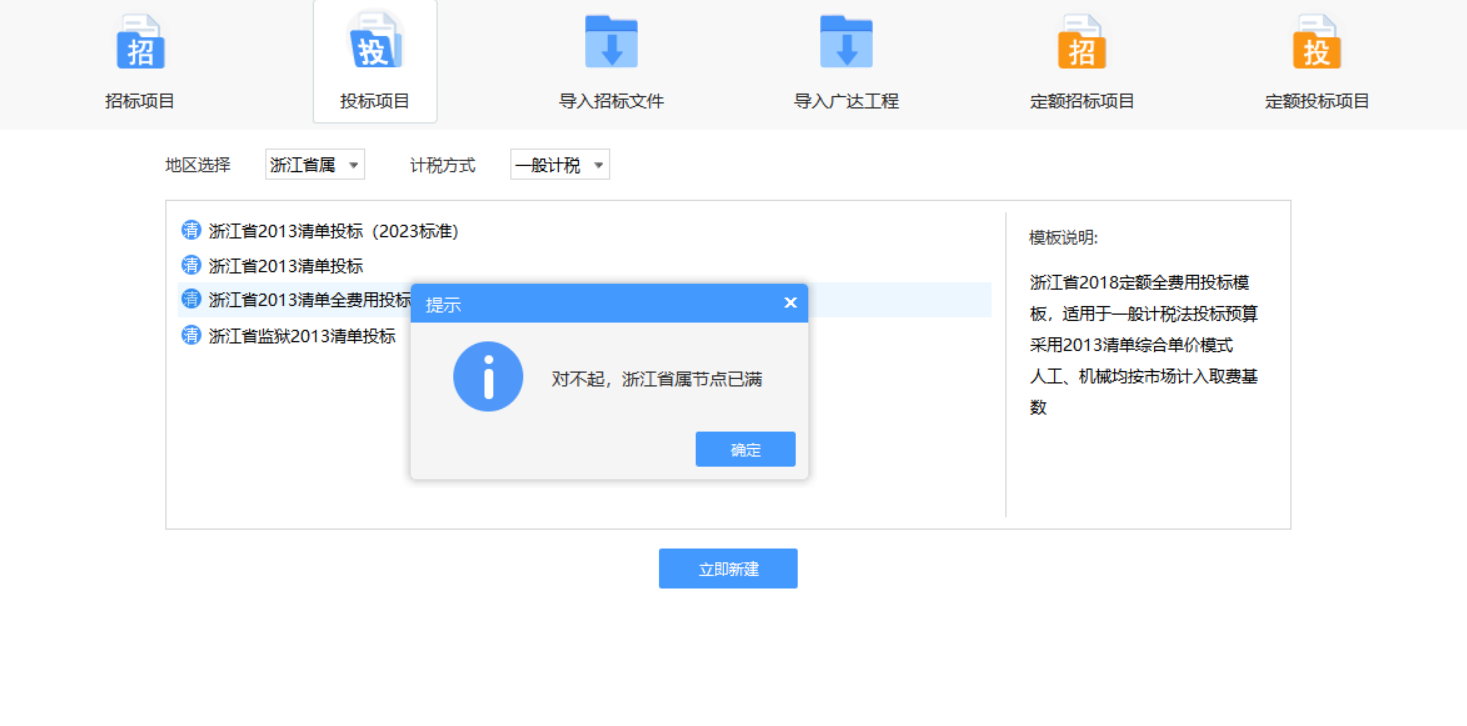Click the 导入广达工程 folder icon
Viewport: 1467px width, 726px height.
pos(846,42)
